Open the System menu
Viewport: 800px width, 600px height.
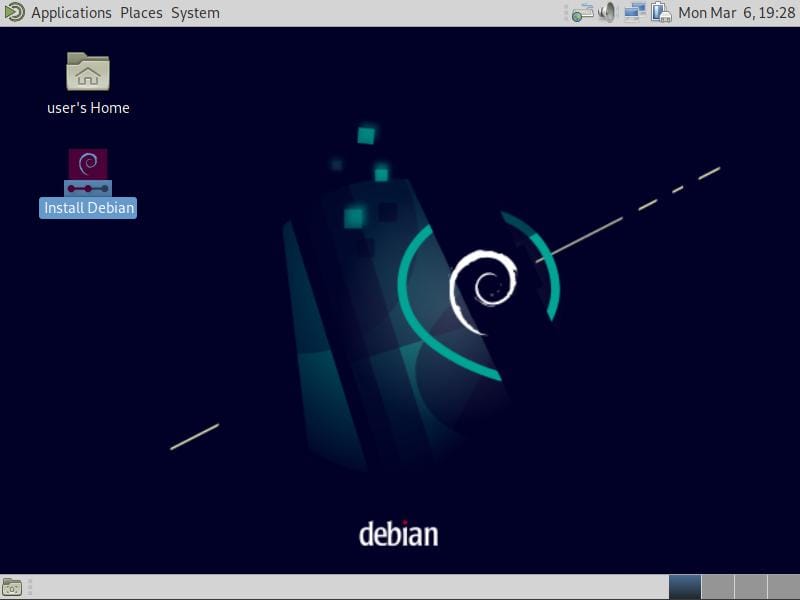195,13
